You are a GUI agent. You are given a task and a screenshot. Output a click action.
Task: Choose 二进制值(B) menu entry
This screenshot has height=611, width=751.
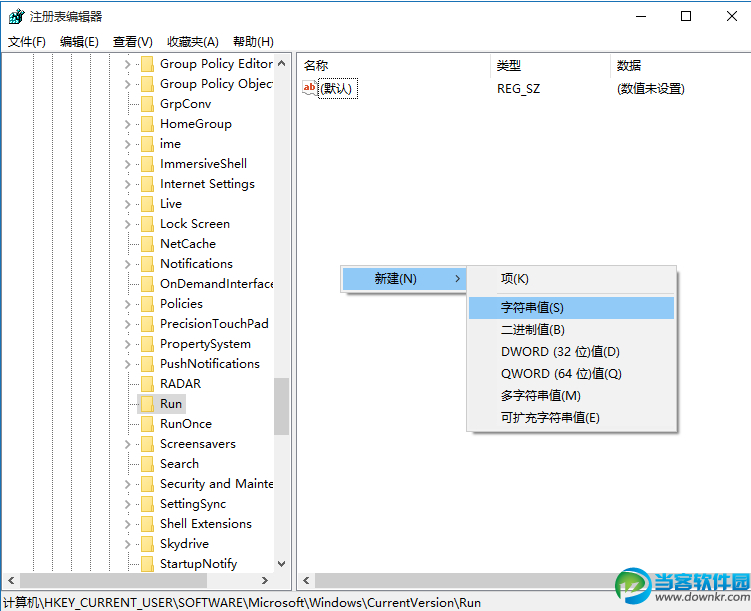point(571,330)
